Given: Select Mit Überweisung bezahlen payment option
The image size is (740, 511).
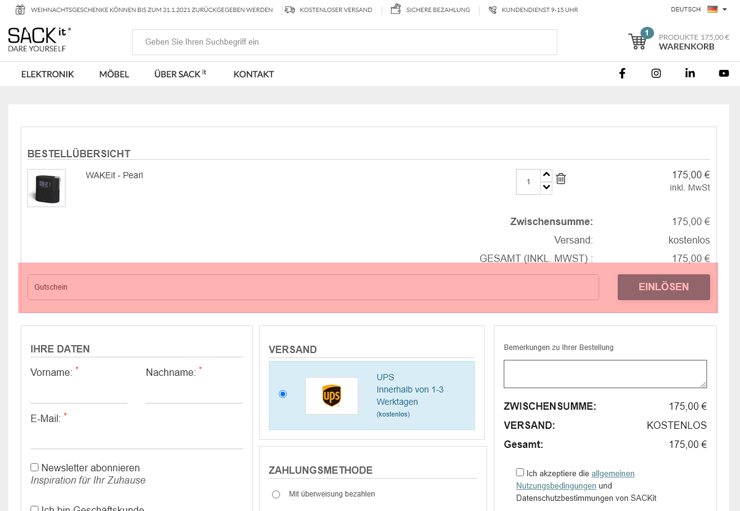Looking at the screenshot, I should (276, 494).
